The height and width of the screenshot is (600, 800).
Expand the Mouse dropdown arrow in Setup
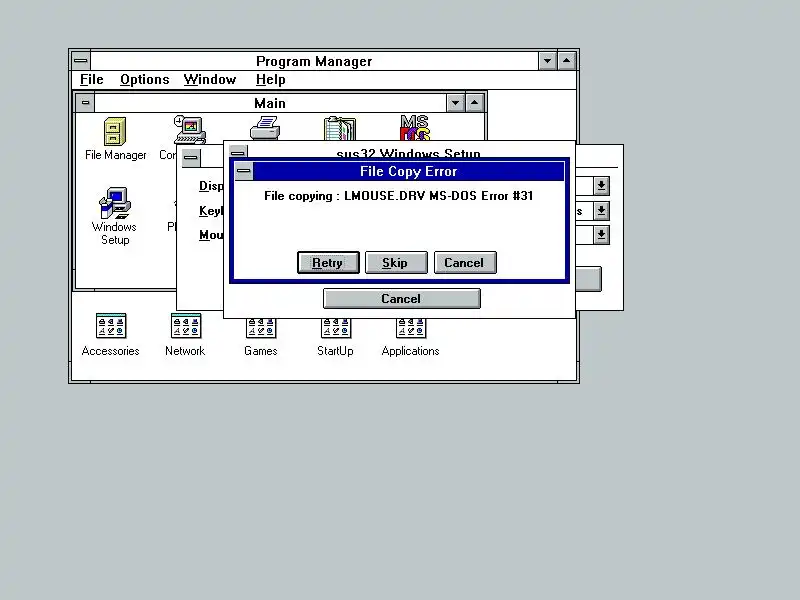point(601,235)
